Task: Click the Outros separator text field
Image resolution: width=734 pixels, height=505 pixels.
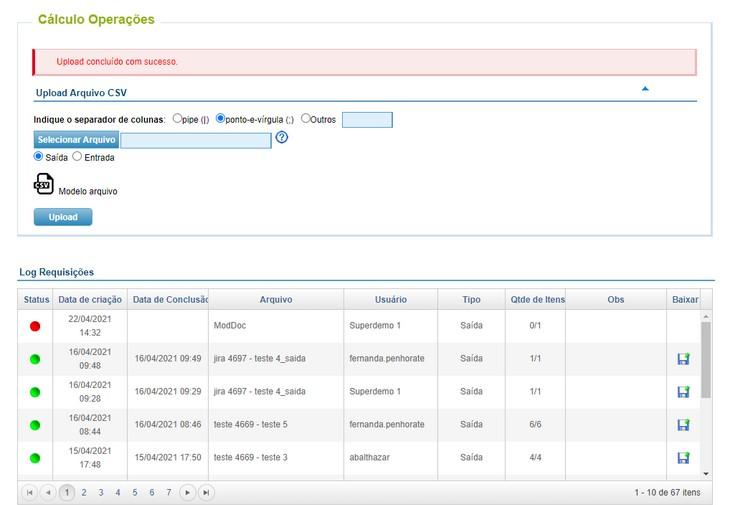Action: (367, 120)
